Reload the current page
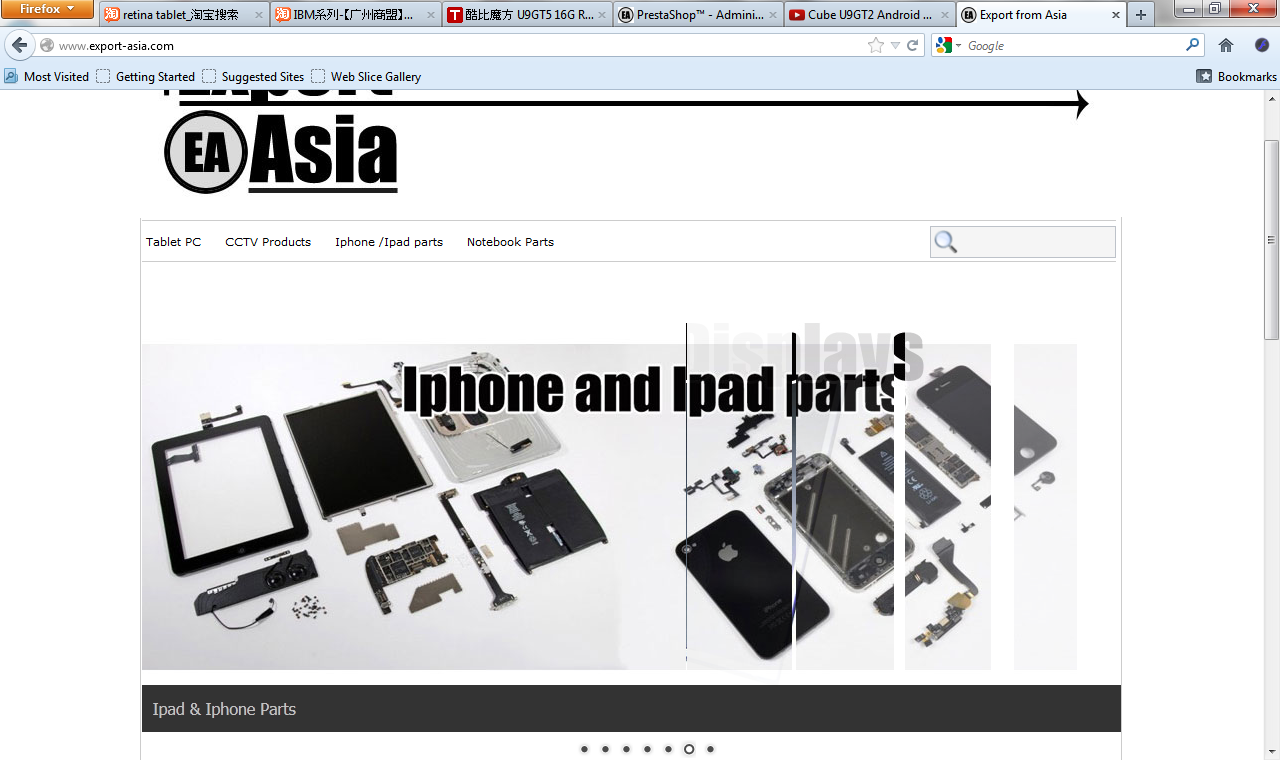 tap(913, 45)
